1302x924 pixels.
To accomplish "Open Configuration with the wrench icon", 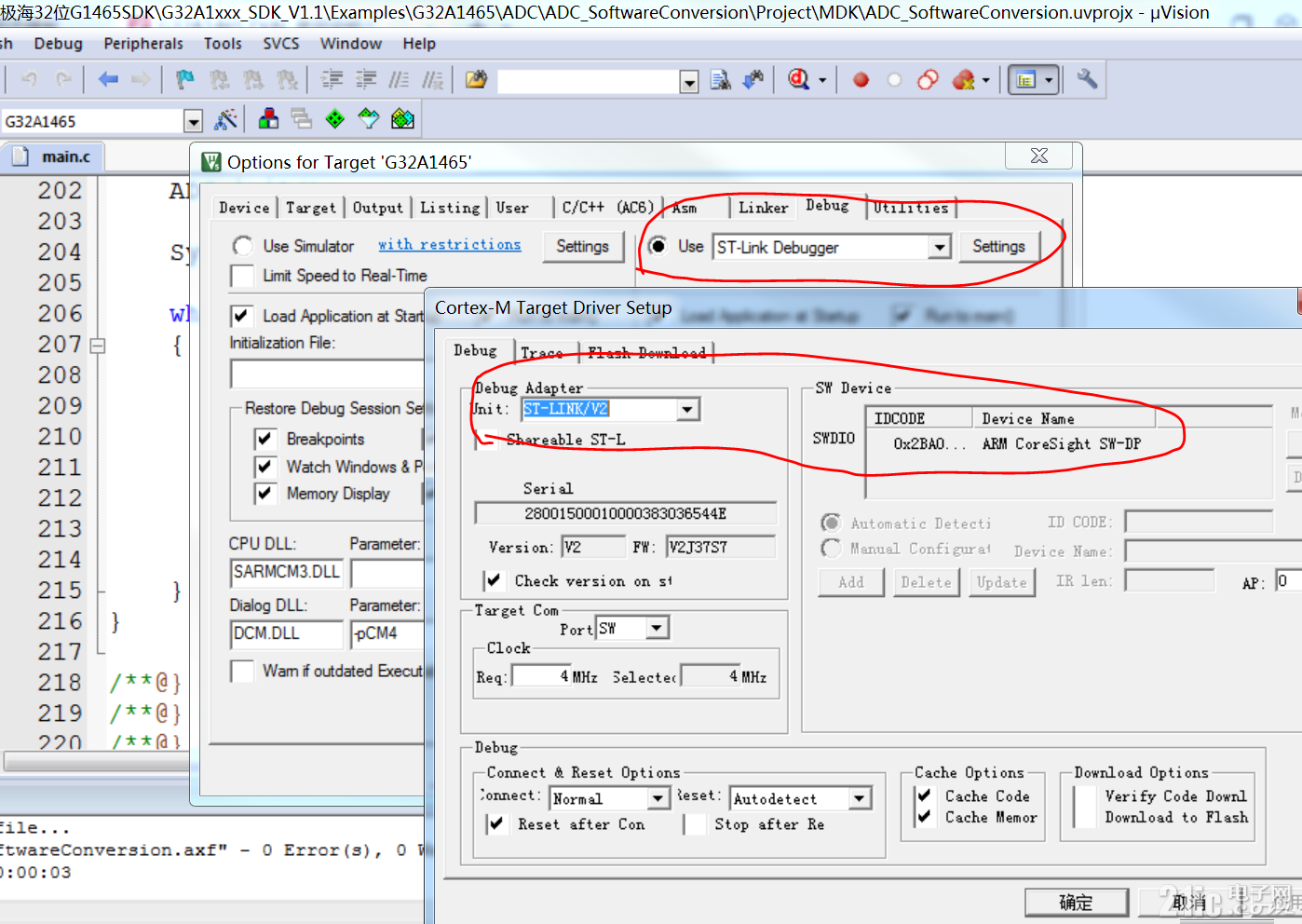I will [1087, 79].
